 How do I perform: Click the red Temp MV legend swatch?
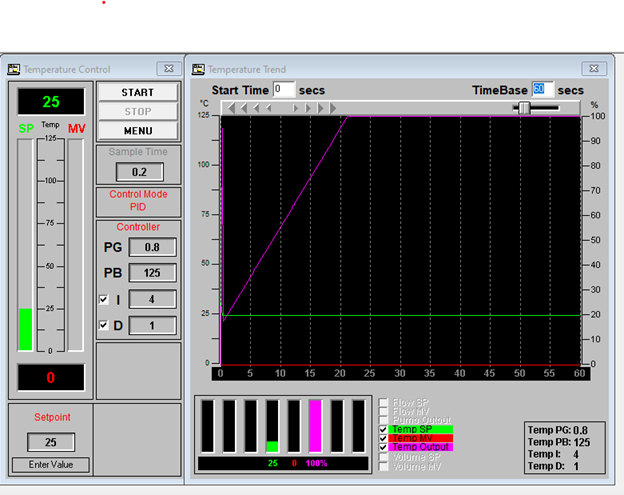[x=421, y=438]
